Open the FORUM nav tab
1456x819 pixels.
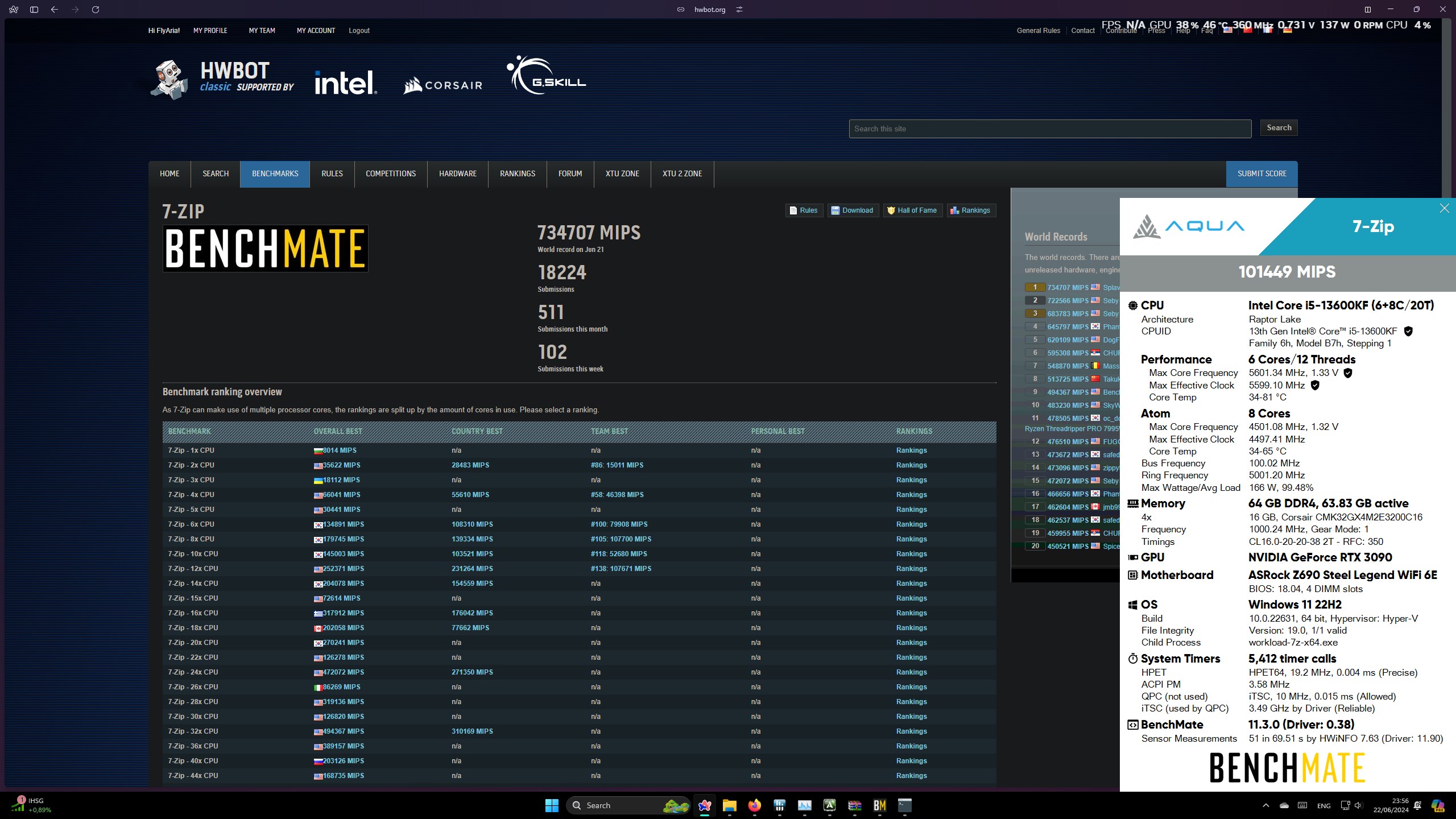click(570, 174)
